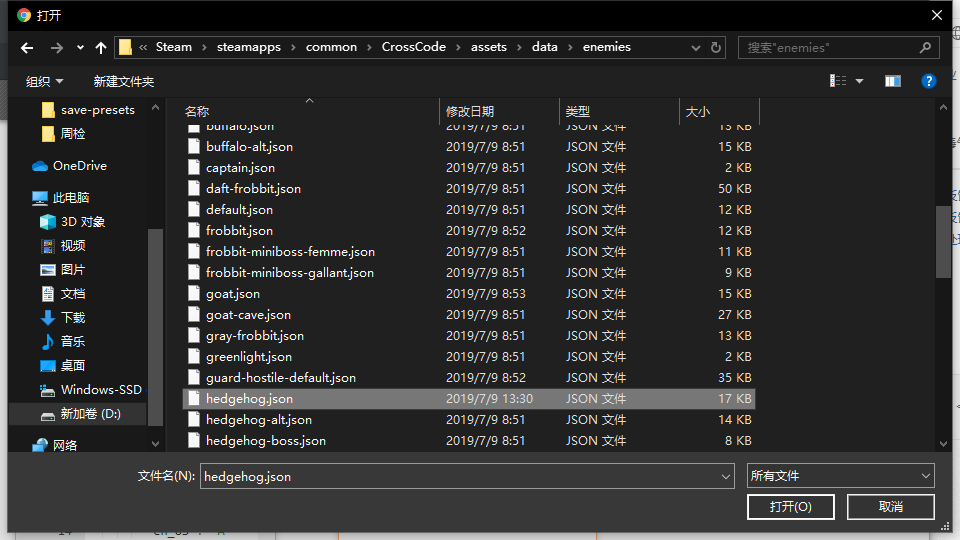Open 桌面 folder in sidebar
960x540 pixels.
[x=62, y=366]
